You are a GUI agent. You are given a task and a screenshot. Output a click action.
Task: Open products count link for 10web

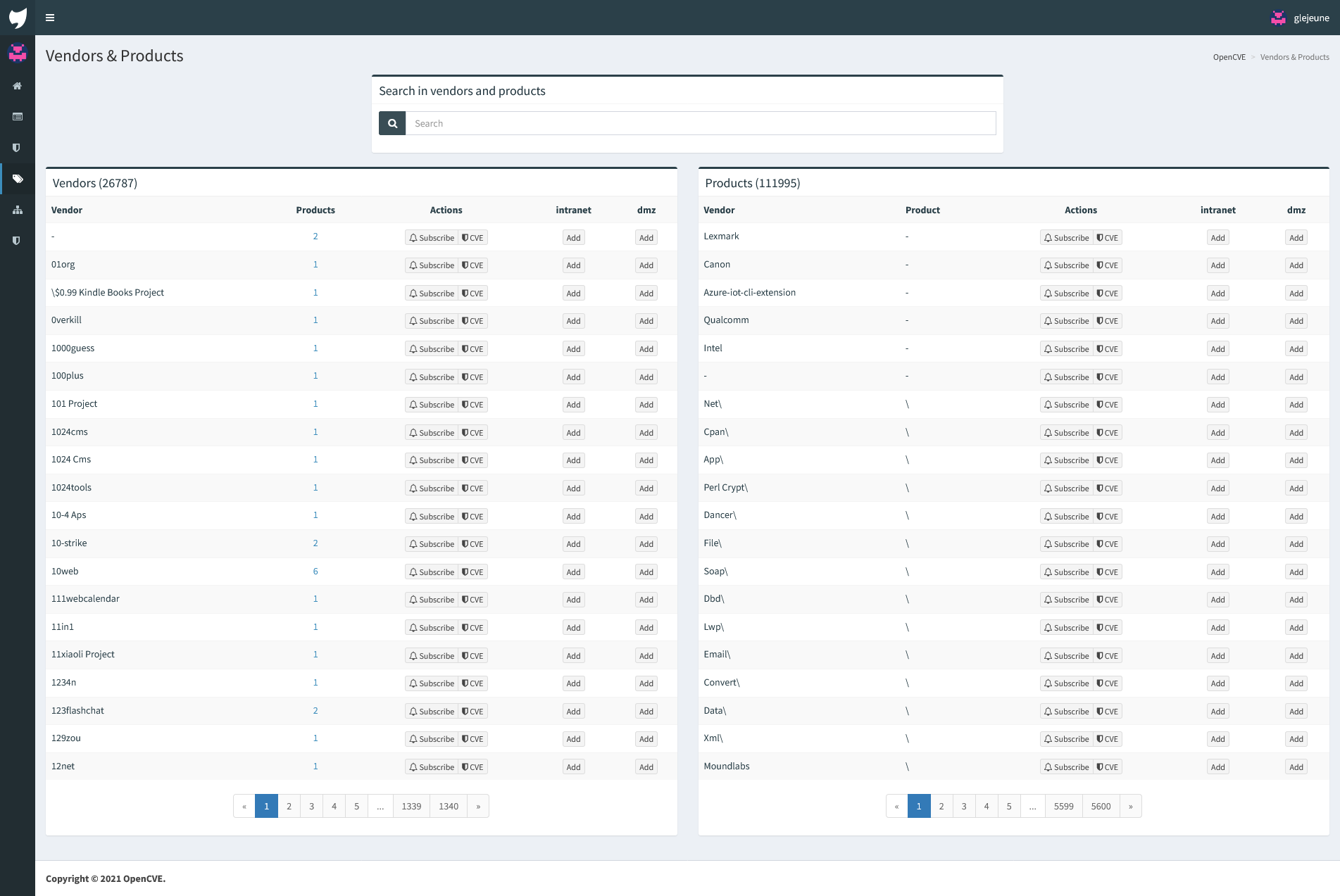click(315, 572)
